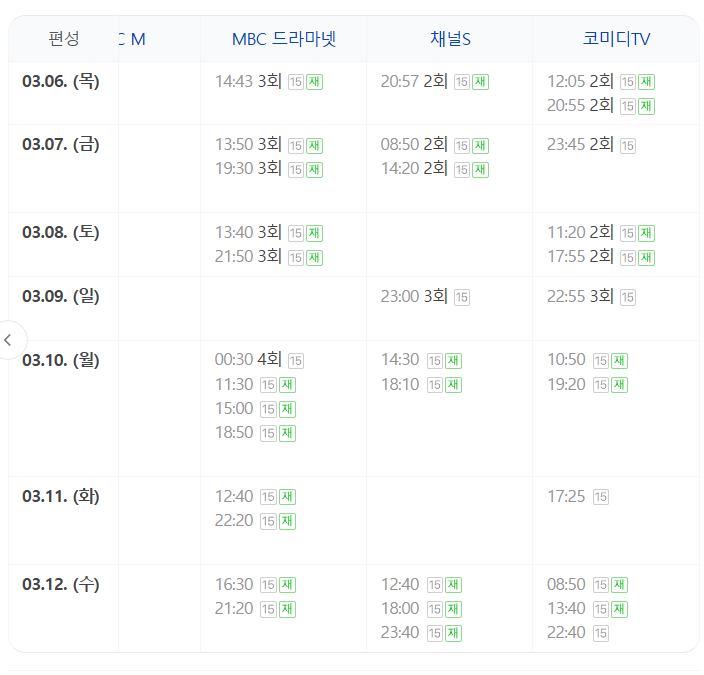
Task: Click the 08:50 코미디TV time on 03.12.
Action: point(566,585)
